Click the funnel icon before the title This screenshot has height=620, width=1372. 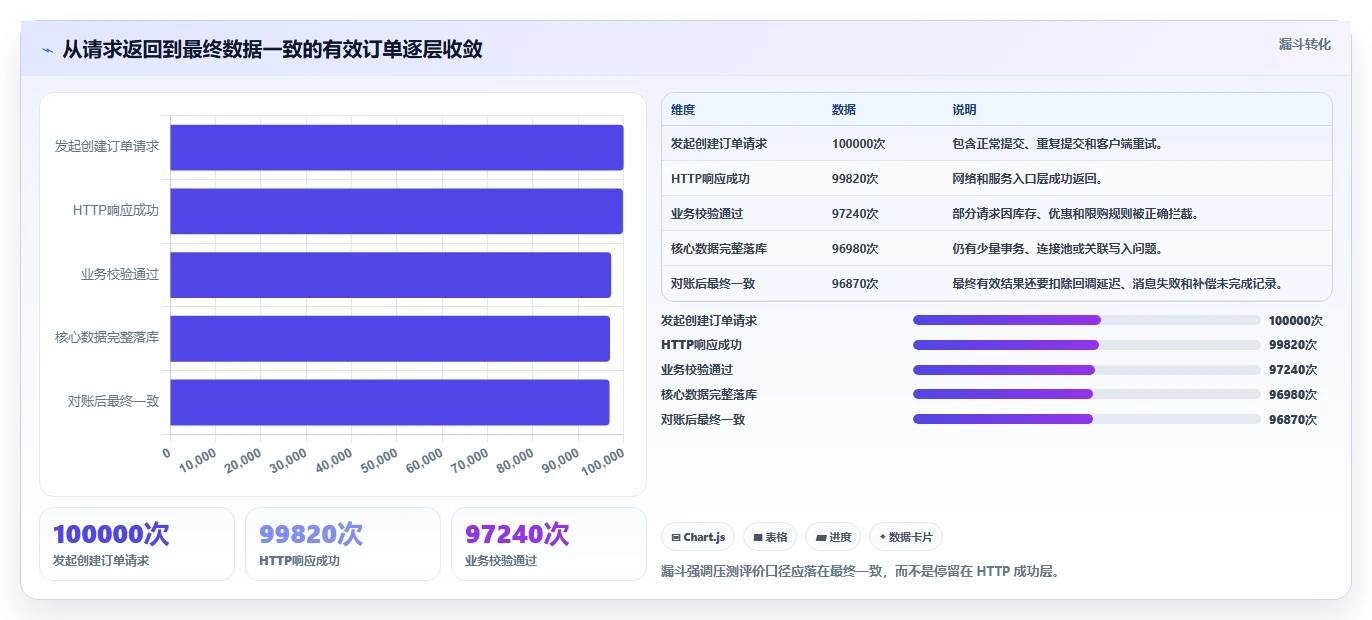[47, 50]
